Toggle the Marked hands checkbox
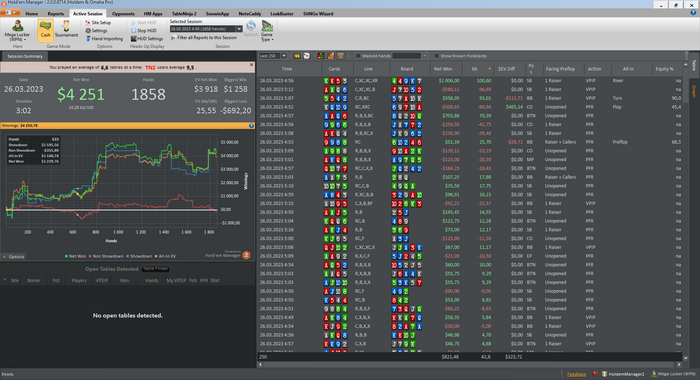Viewport: 700px width, 380px height. [358, 56]
